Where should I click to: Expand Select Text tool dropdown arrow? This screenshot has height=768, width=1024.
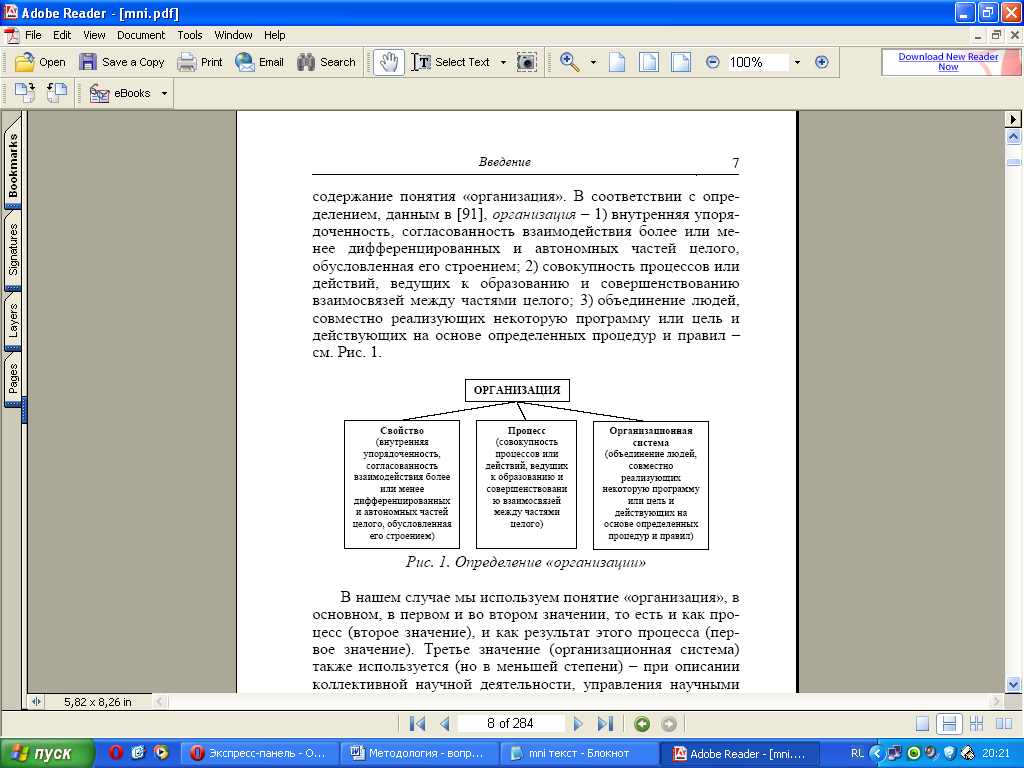tap(503, 63)
